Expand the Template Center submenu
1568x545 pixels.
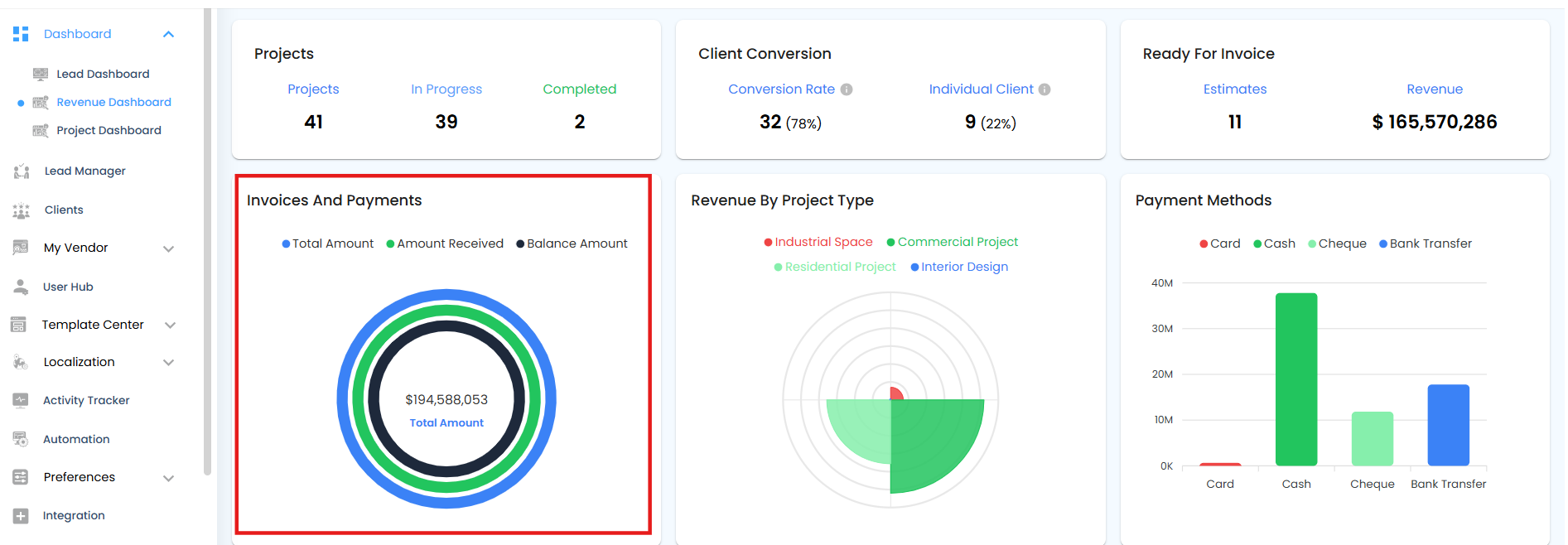(170, 326)
